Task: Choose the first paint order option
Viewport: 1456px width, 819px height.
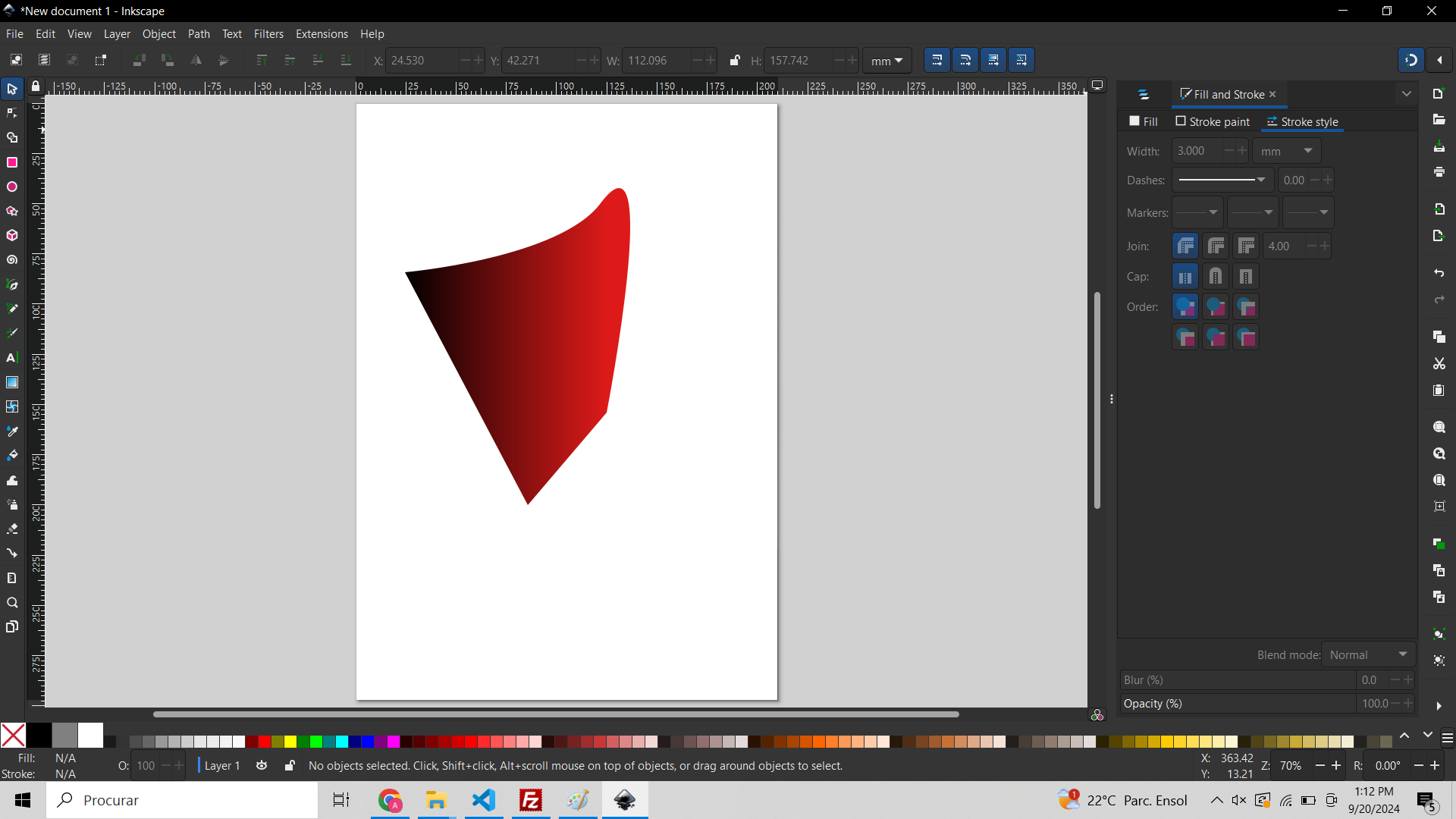Action: click(1185, 307)
